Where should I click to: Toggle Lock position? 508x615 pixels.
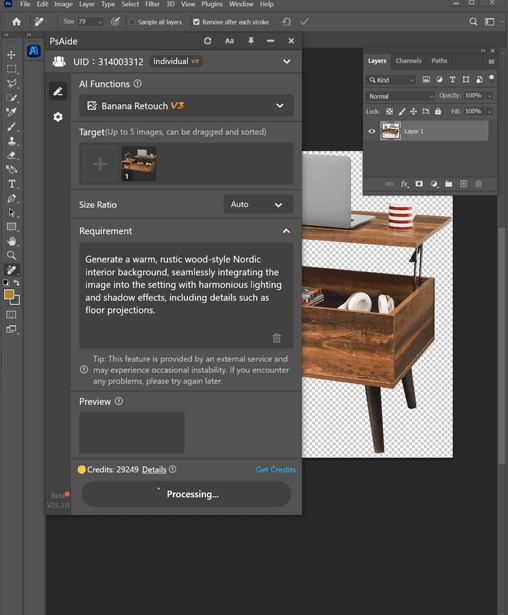click(413, 112)
